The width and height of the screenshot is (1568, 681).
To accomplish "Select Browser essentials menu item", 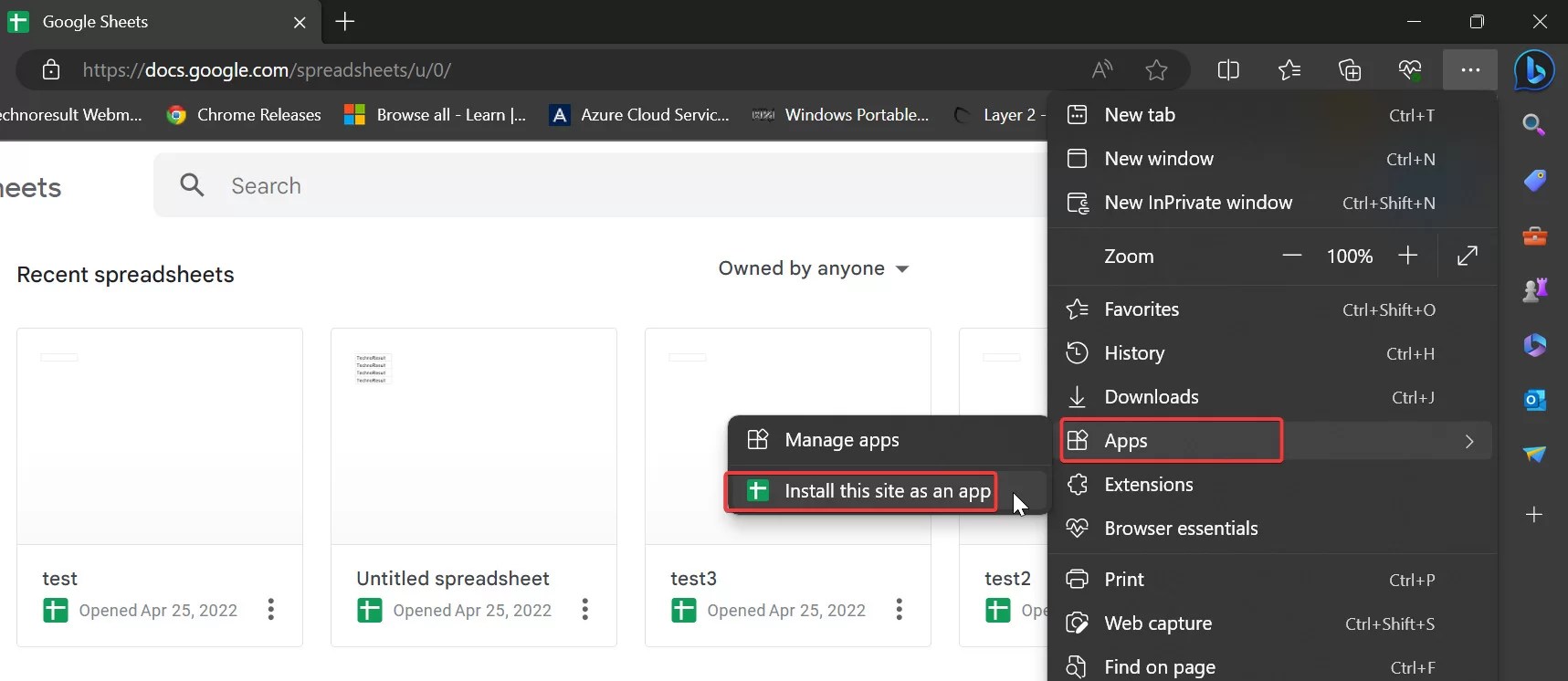I will tap(1271, 529).
